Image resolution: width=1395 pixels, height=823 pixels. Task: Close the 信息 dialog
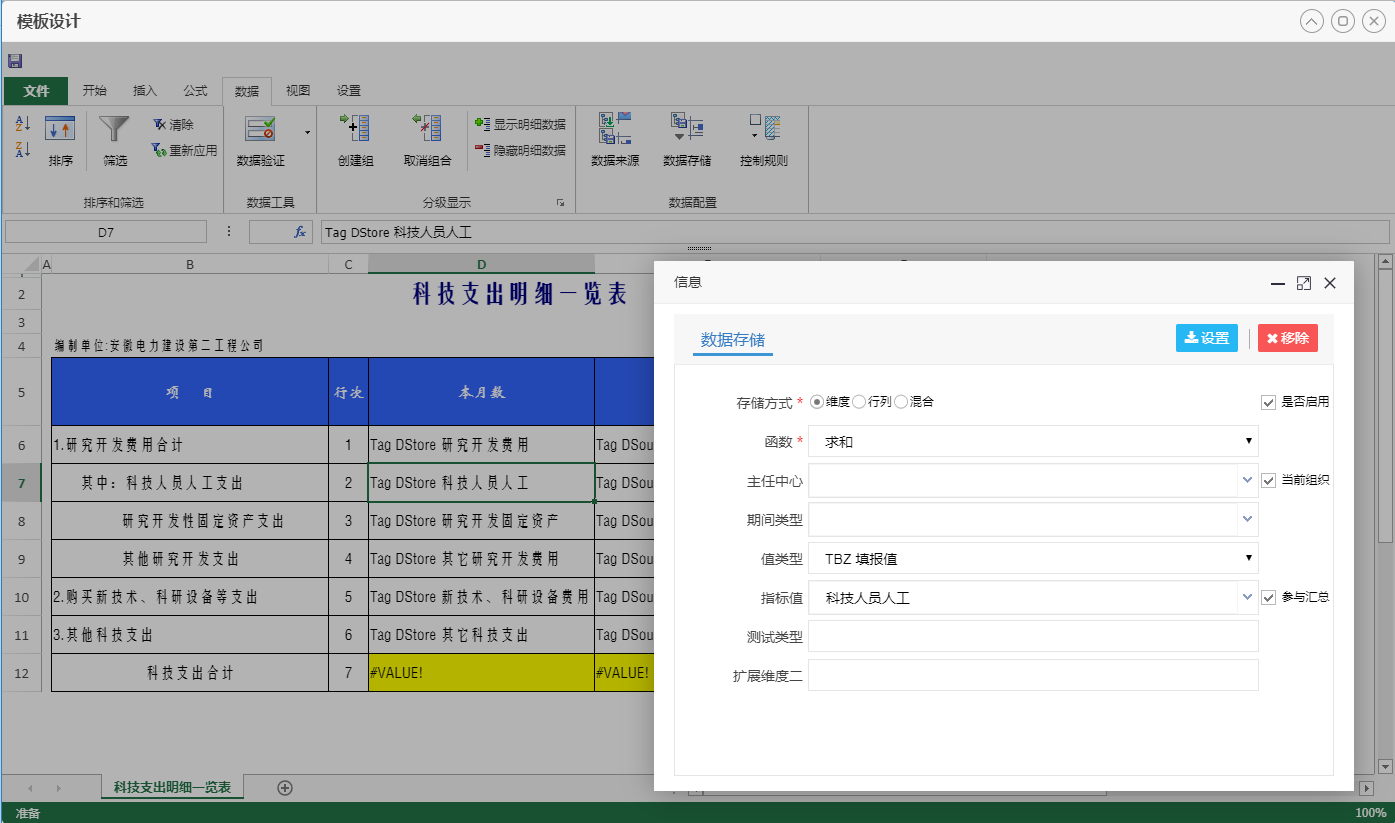pyautogui.click(x=1330, y=283)
